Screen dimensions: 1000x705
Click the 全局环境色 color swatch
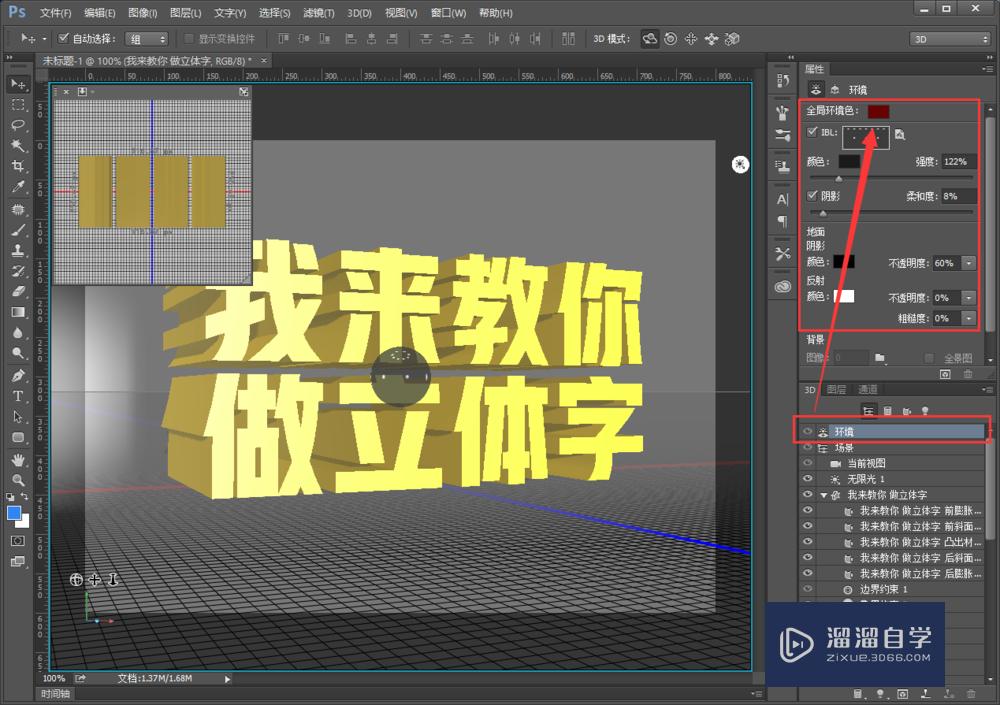tap(878, 111)
